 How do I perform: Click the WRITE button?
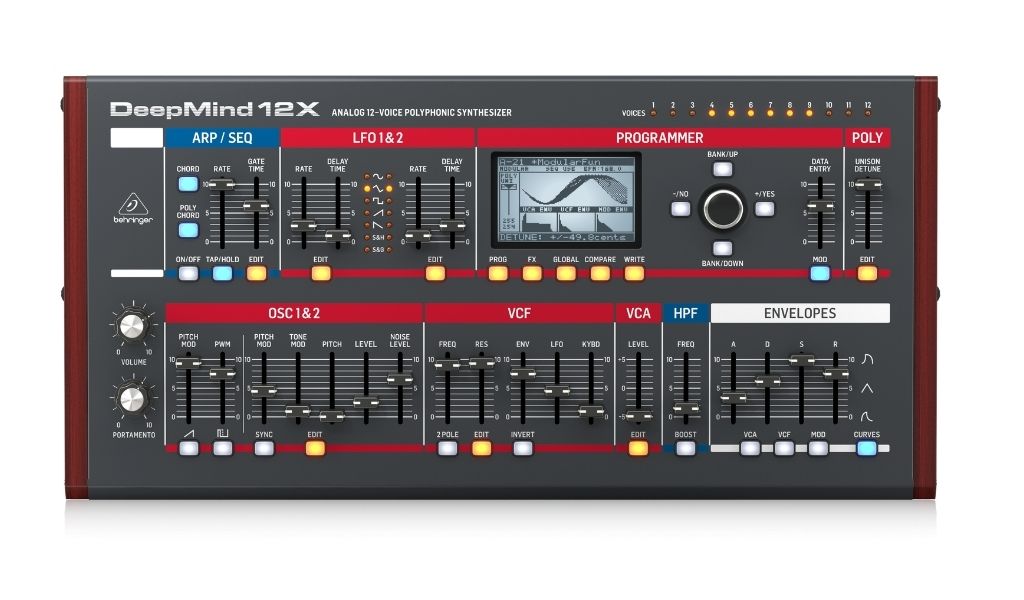click(633, 274)
